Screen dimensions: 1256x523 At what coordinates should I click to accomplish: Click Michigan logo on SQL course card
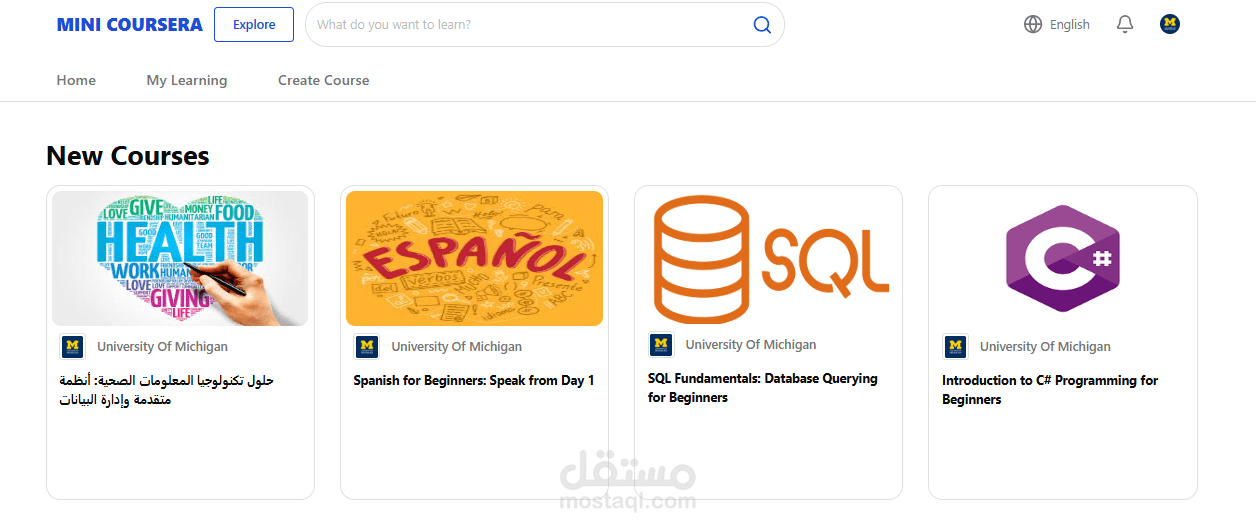[x=661, y=345]
